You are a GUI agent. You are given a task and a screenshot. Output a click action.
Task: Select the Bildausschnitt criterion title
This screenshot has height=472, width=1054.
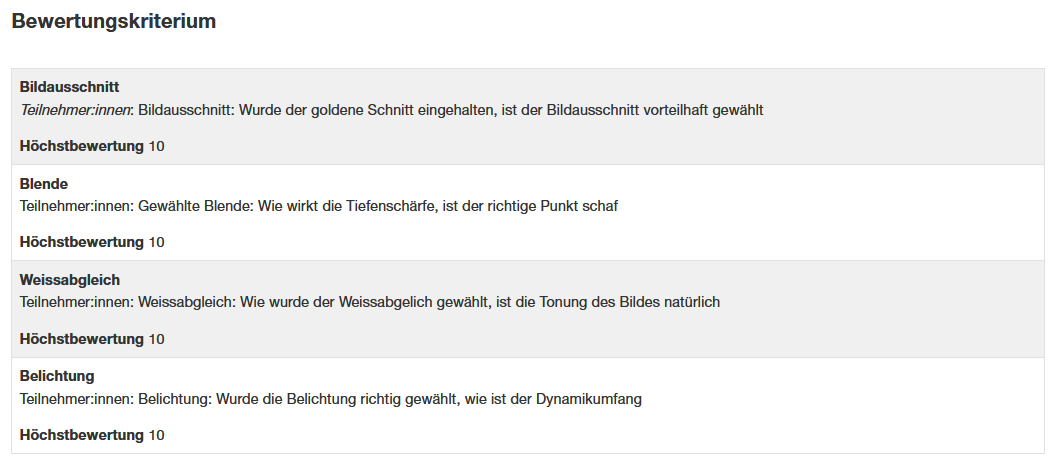pyautogui.click(x=69, y=87)
